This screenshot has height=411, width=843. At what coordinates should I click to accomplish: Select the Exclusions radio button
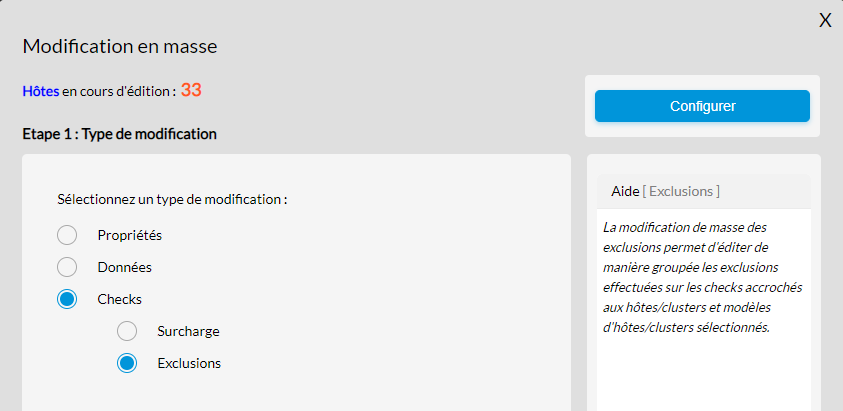point(127,363)
